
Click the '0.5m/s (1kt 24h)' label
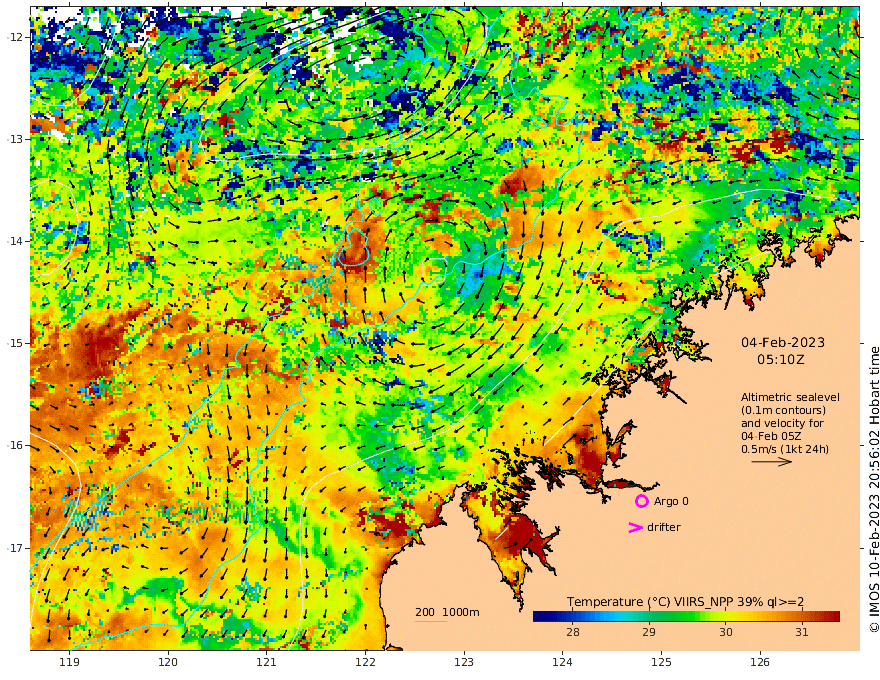(x=785, y=449)
